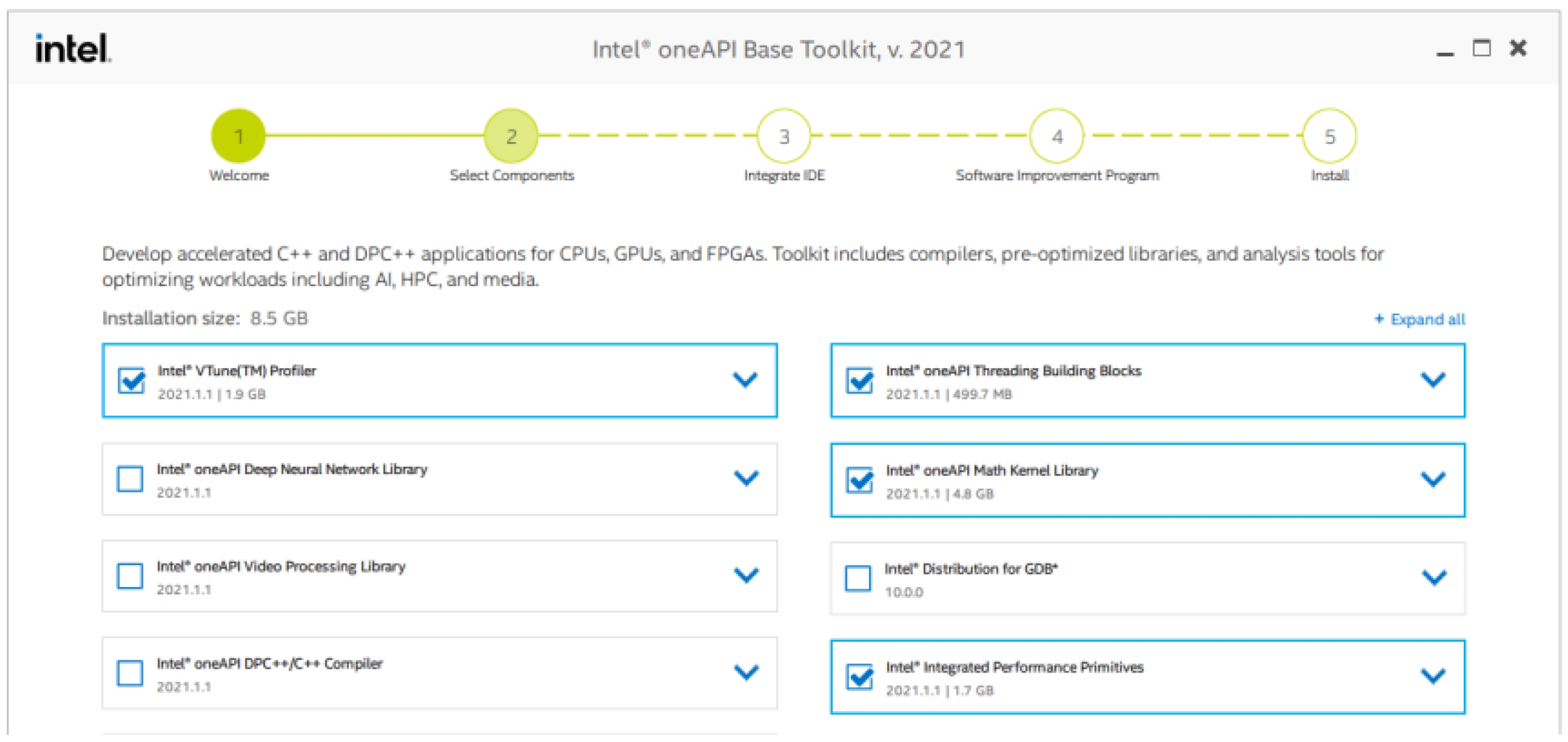Uncheck Integrated Performance Primitives checkbox
Image resolution: width=1568 pixels, height=742 pixels.
(x=859, y=677)
